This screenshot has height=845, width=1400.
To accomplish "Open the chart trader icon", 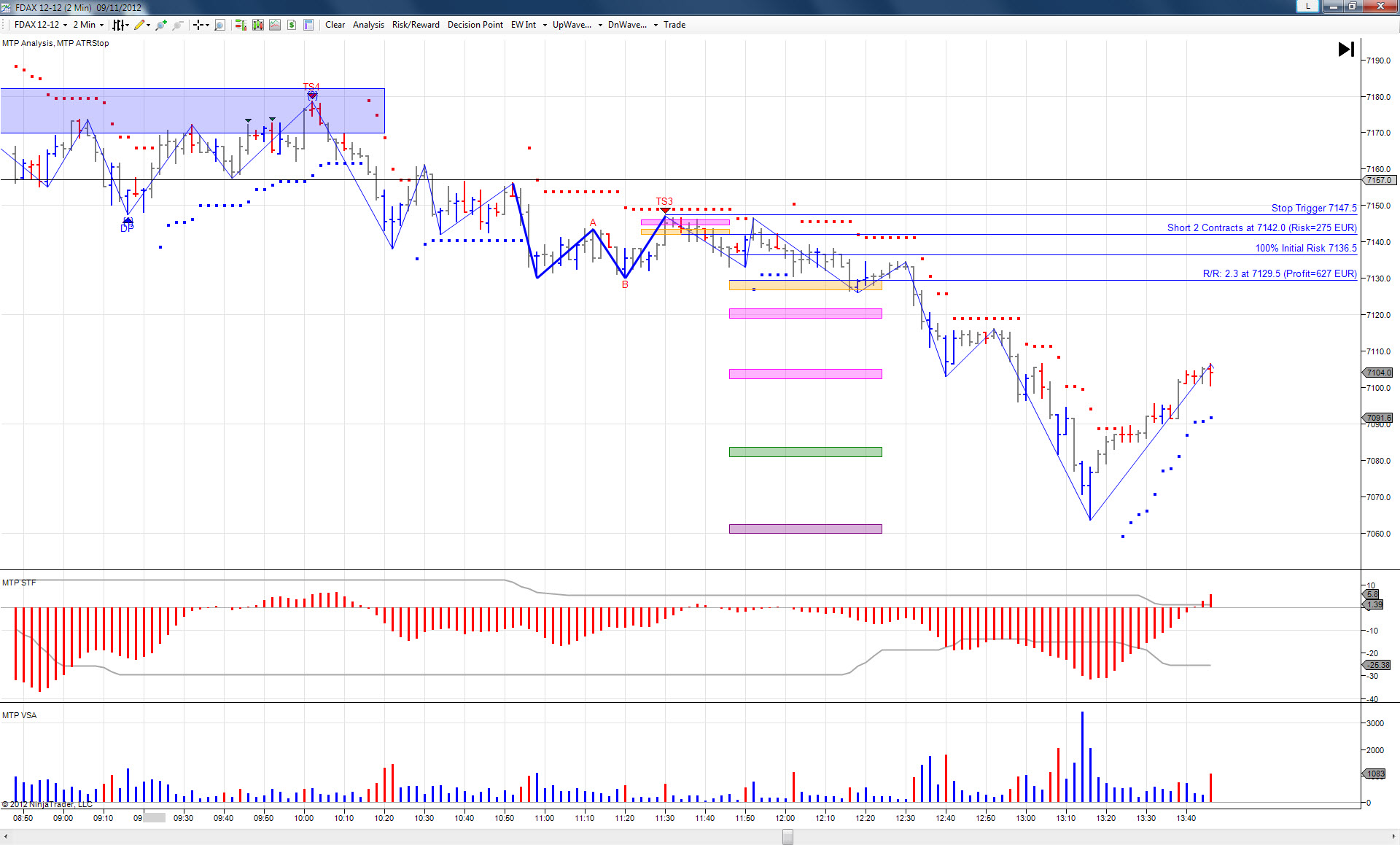I will 241,25.
